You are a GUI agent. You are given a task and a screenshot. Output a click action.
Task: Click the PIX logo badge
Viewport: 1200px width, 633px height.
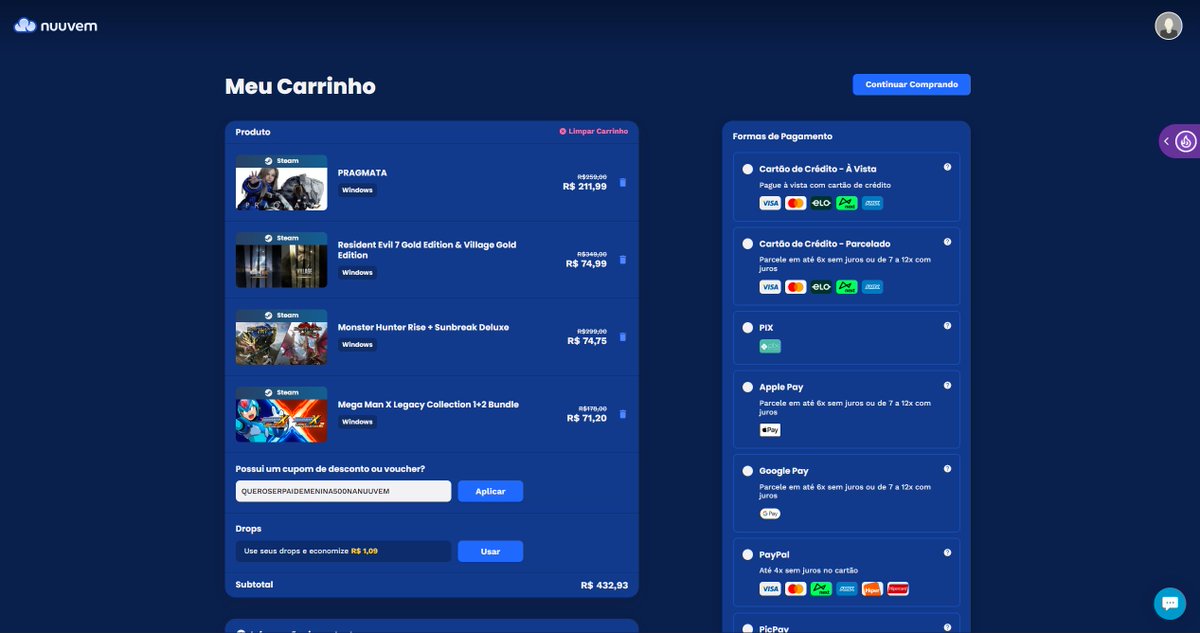[770, 346]
